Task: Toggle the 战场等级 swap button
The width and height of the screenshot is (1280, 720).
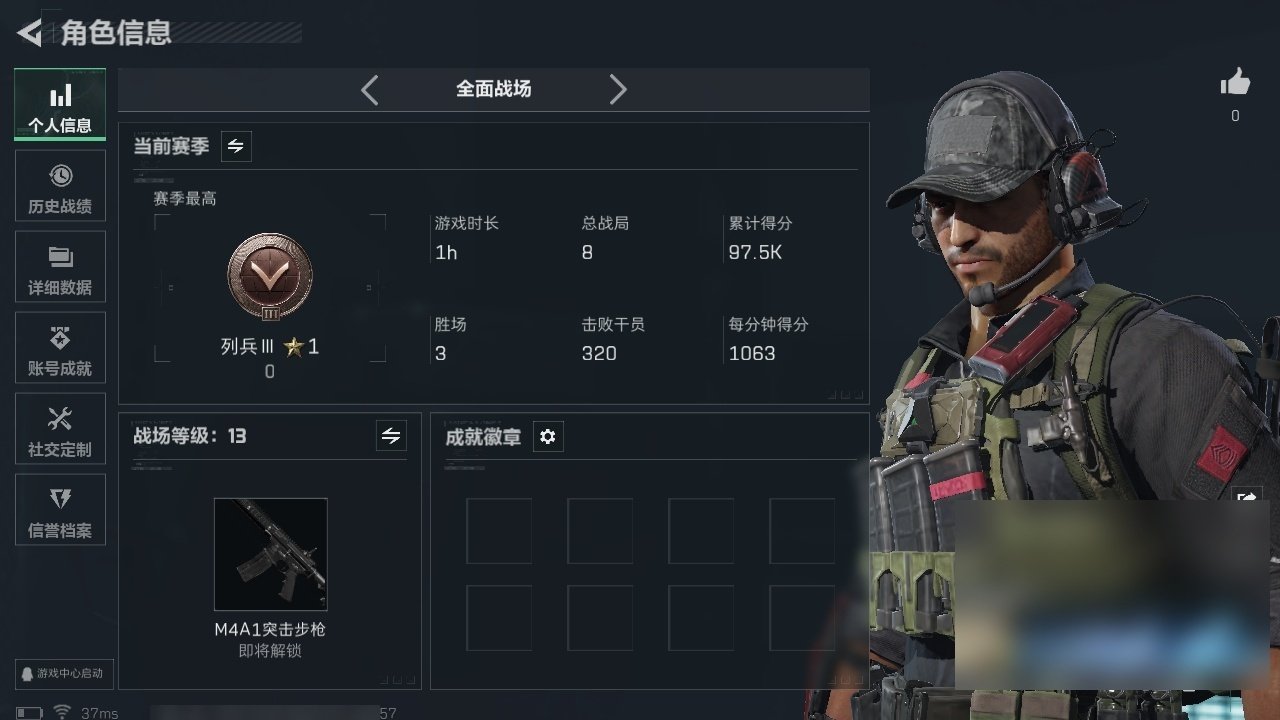Action: pos(391,436)
